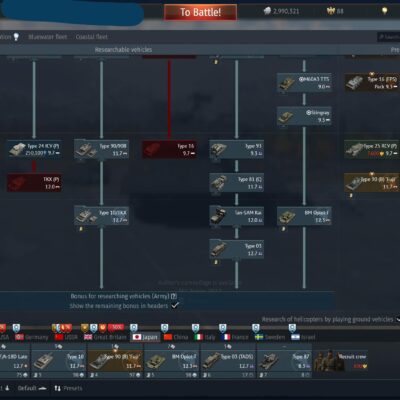This screenshot has width=400, height=400.
Task: Select Type 93 anti-air vehicle
Action: point(236,149)
